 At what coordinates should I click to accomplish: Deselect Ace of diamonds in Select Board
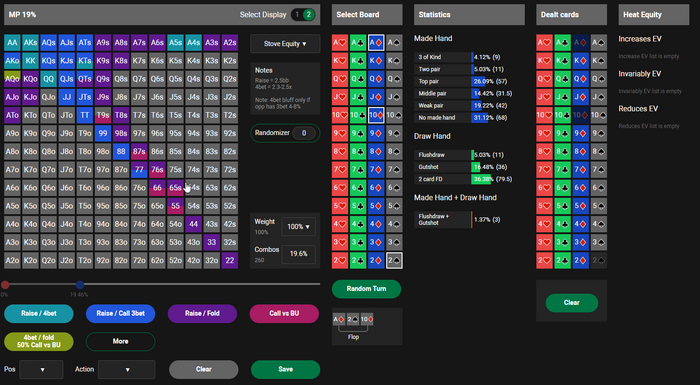[x=376, y=42]
